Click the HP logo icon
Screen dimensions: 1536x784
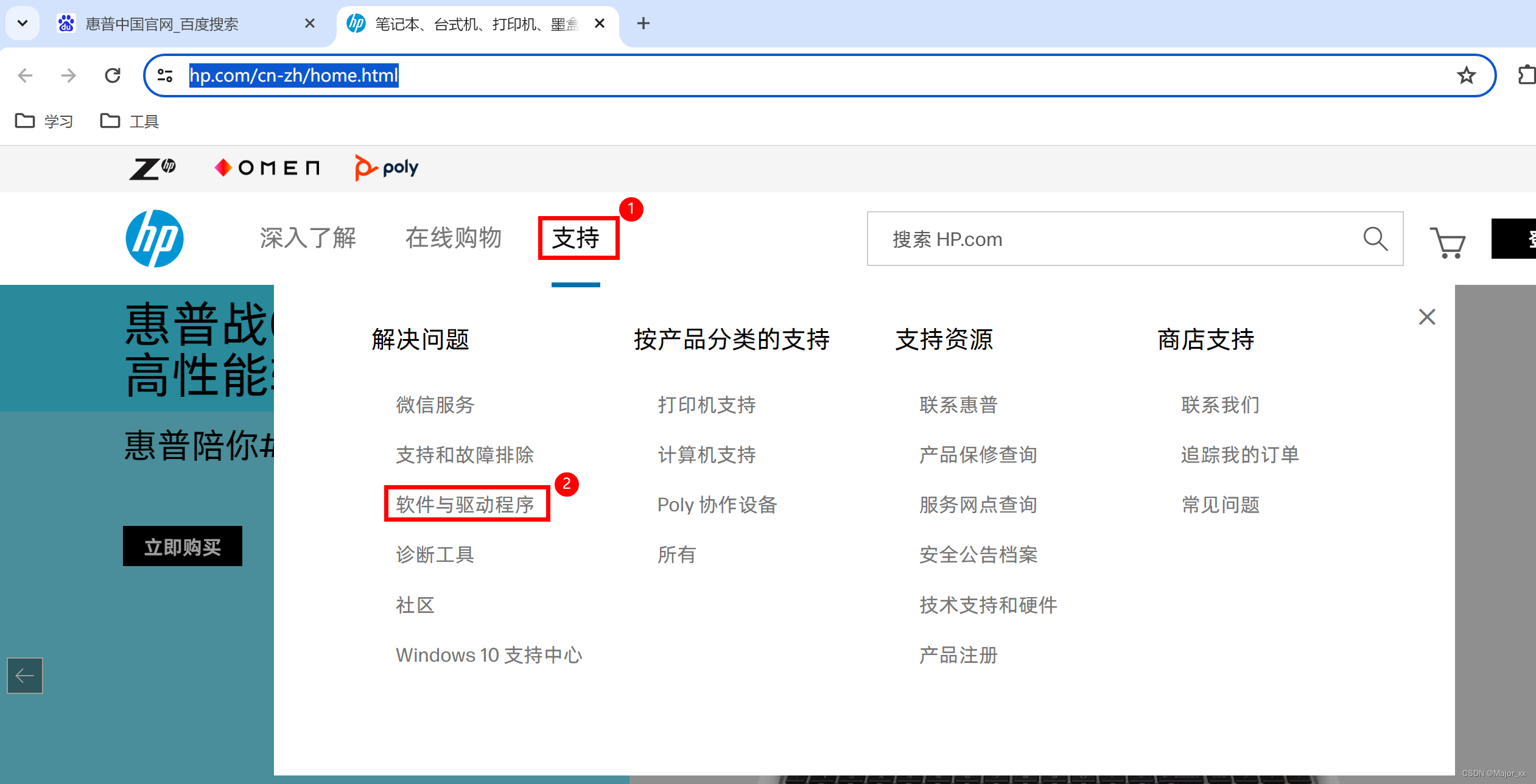coord(155,239)
